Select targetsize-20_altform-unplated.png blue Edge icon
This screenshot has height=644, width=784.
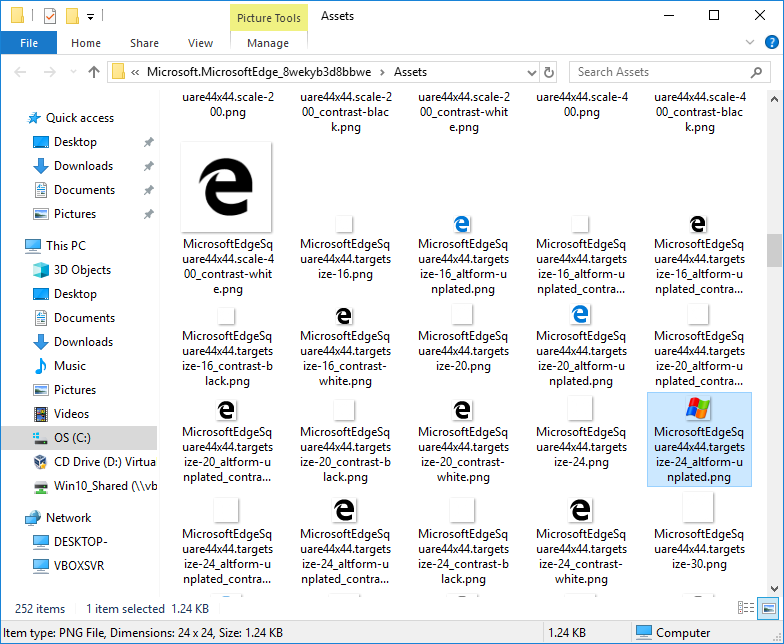[580, 314]
